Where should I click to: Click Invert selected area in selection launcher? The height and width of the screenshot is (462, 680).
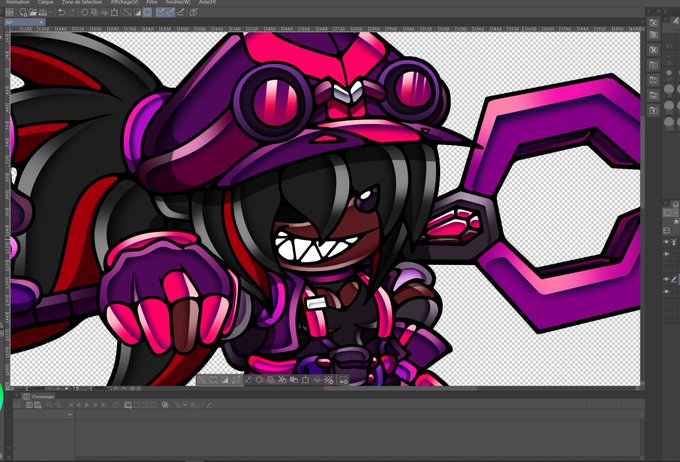(225, 380)
